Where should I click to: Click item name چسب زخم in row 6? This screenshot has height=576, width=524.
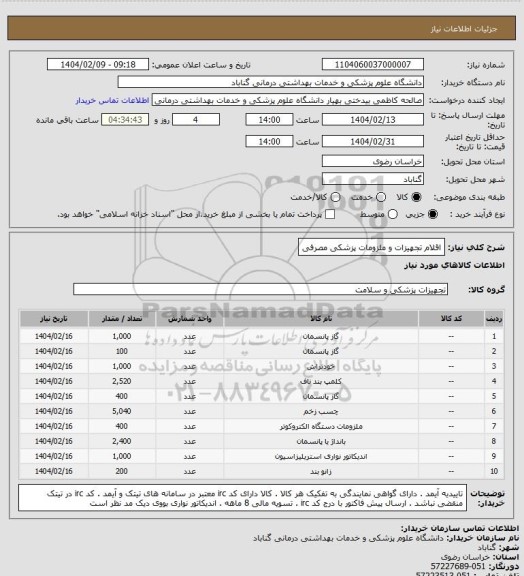click(321, 411)
